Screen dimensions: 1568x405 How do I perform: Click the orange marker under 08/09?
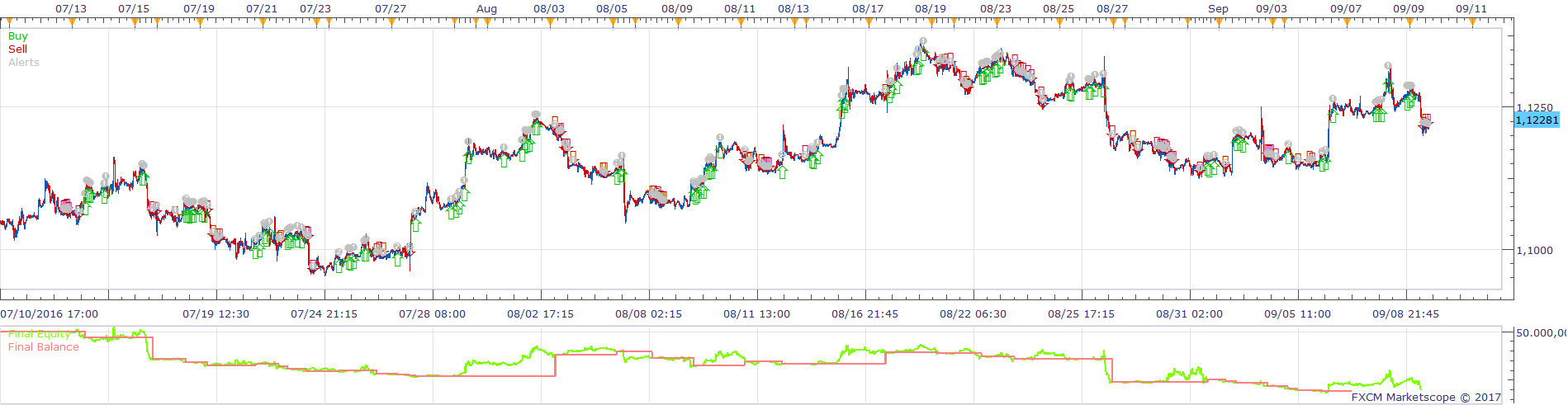pyautogui.click(x=677, y=23)
